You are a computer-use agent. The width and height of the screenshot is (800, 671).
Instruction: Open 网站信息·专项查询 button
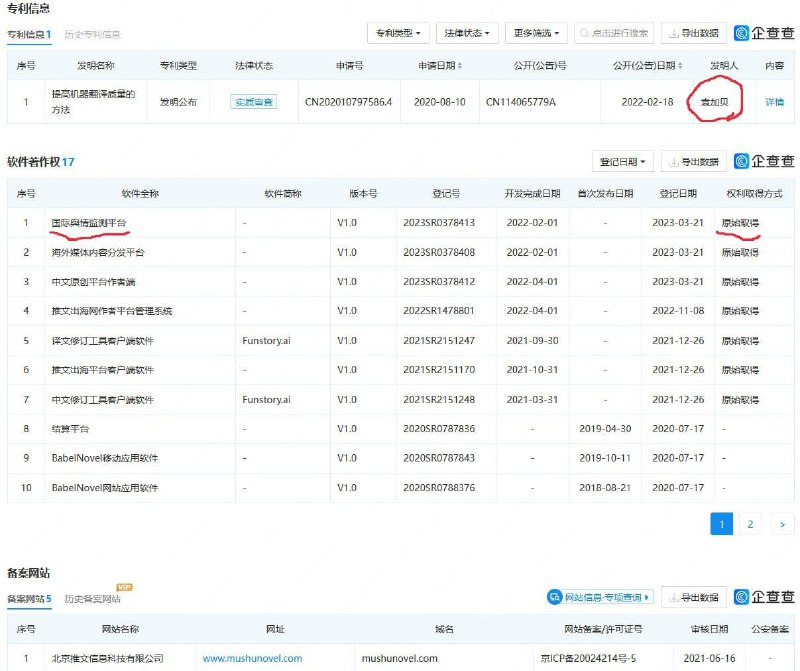coord(600,597)
